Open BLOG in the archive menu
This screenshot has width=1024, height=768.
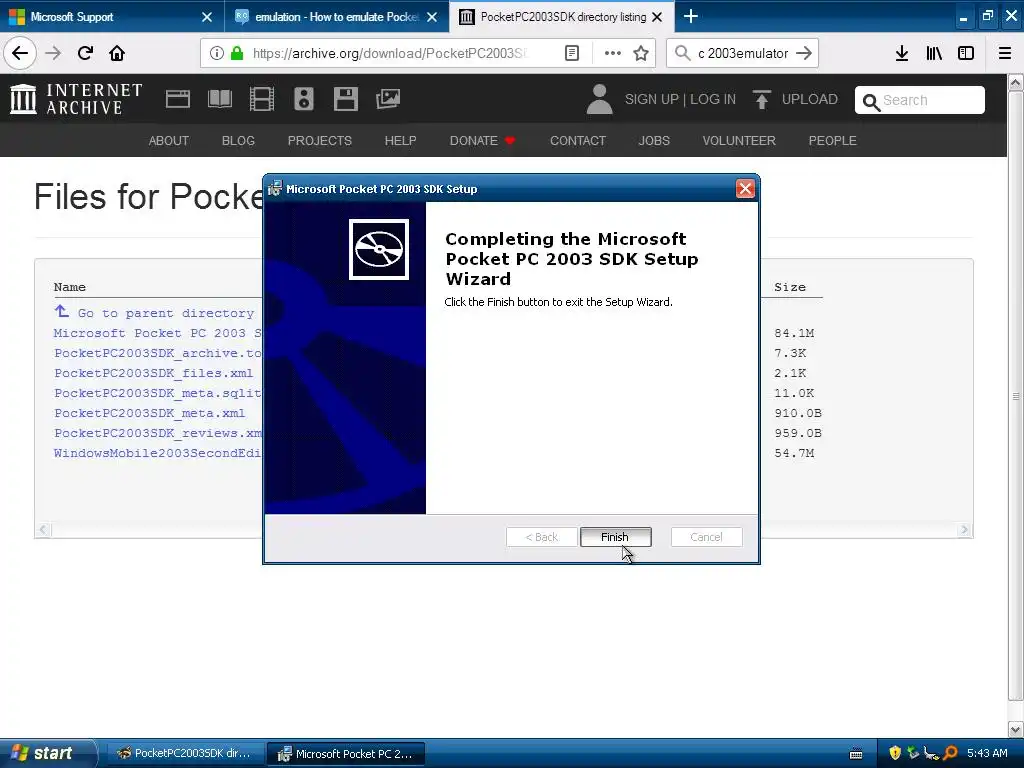238,140
